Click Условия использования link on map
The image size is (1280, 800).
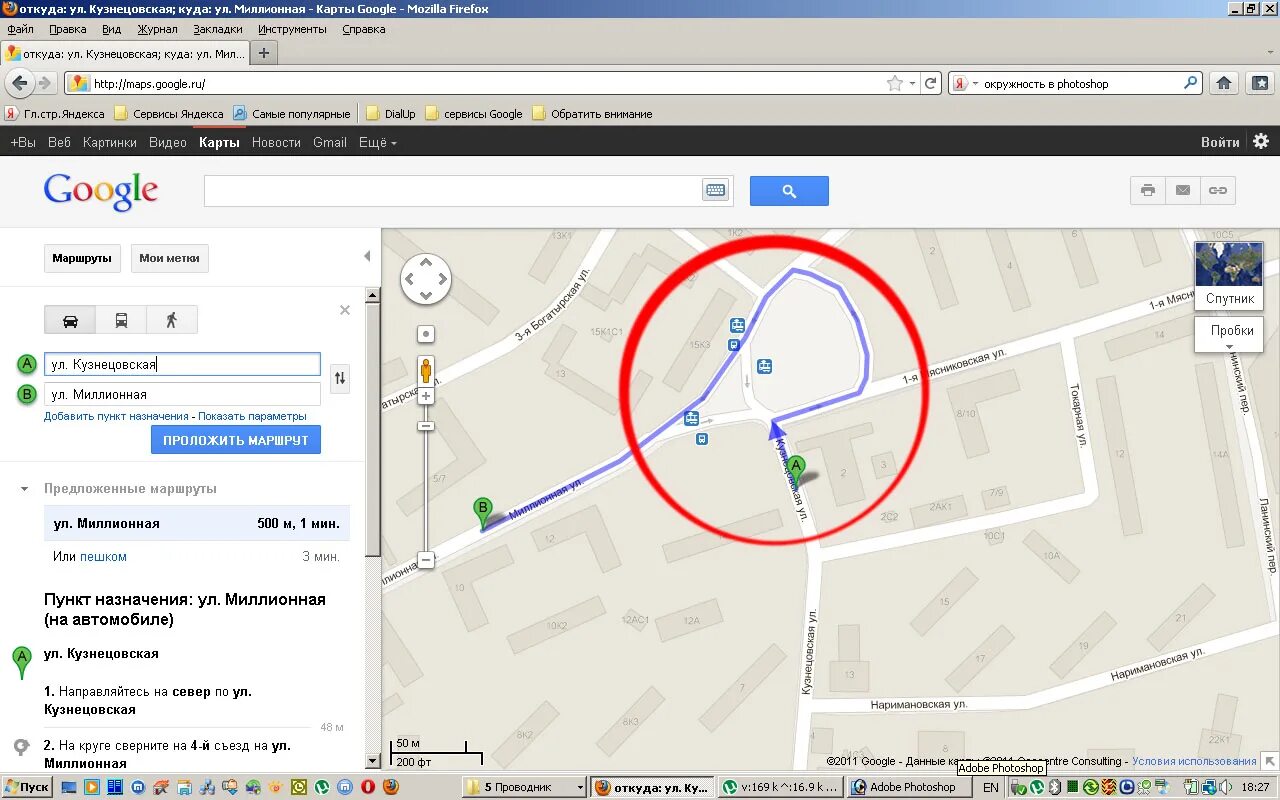click(1194, 761)
